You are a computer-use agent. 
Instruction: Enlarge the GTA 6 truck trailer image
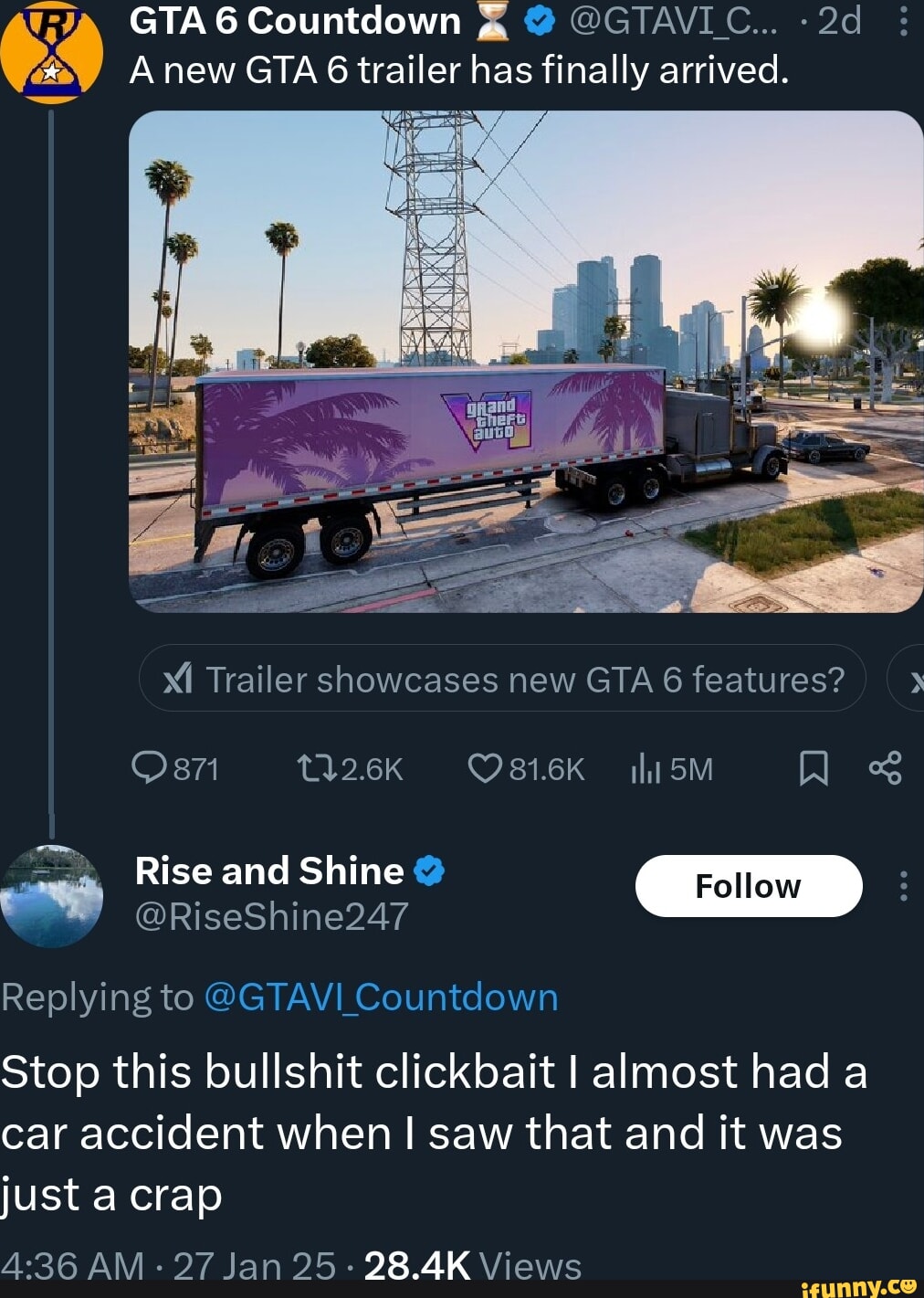click(x=526, y=362)
